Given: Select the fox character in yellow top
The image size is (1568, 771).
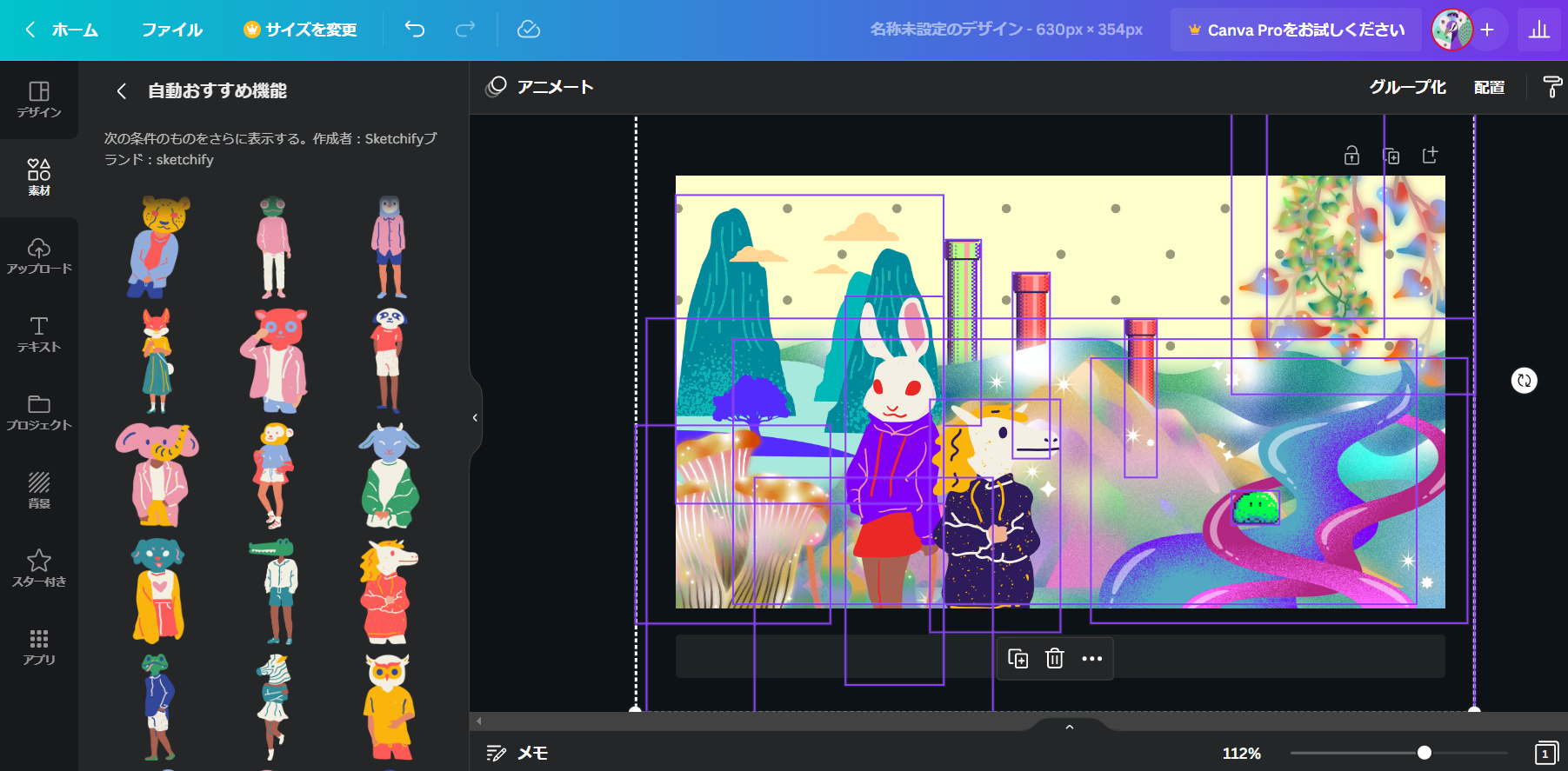Looking at the screenshot, I should pos(157,361).
